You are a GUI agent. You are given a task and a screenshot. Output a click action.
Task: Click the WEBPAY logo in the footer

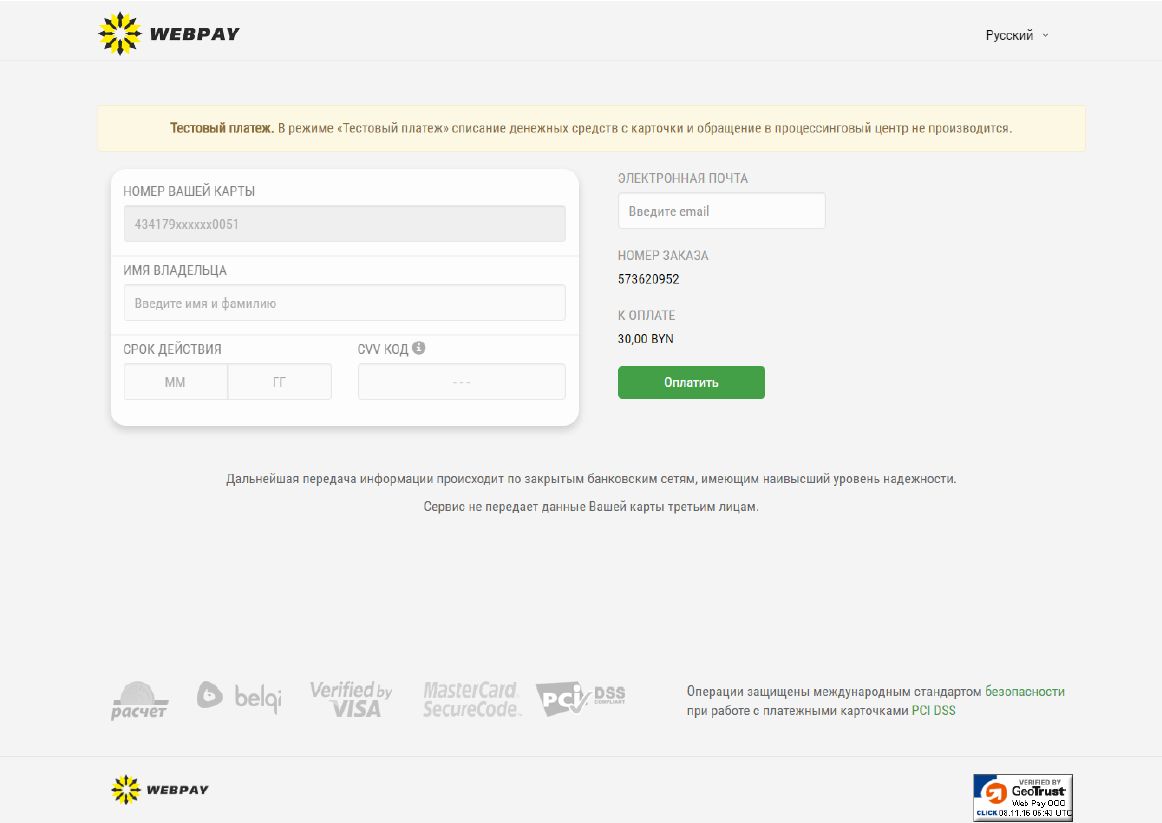160,789
